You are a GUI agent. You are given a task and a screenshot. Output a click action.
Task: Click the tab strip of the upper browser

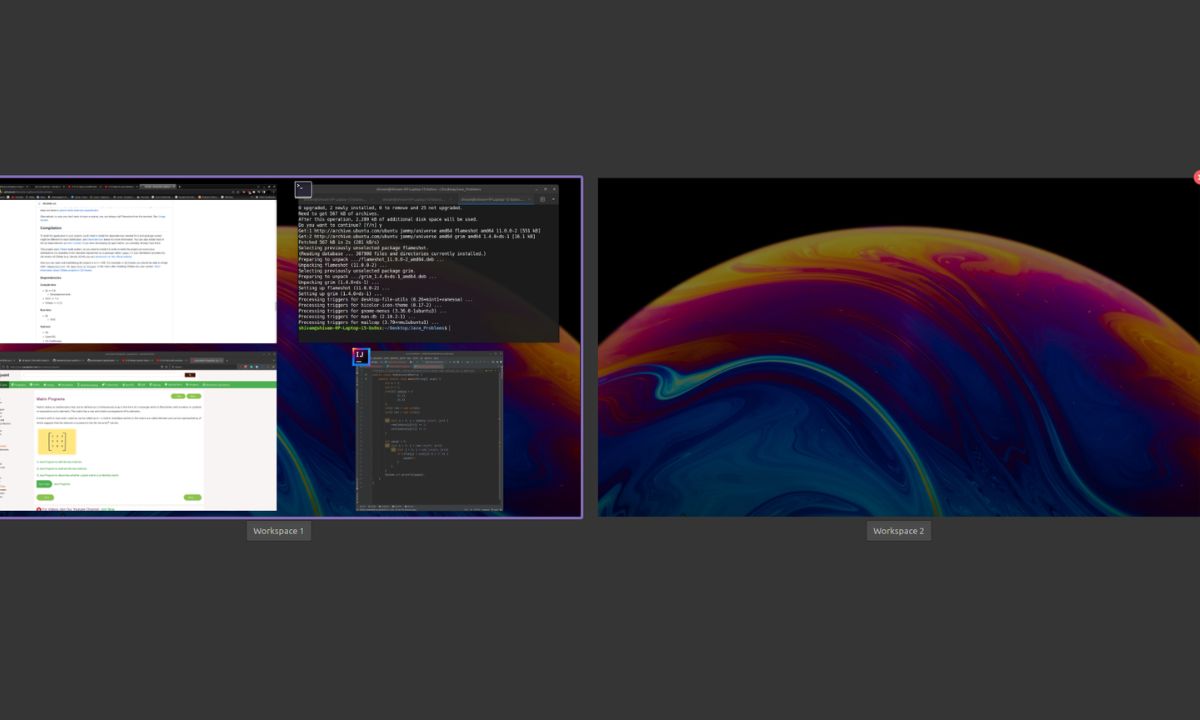pyautogui.click(x=100, y=186)
